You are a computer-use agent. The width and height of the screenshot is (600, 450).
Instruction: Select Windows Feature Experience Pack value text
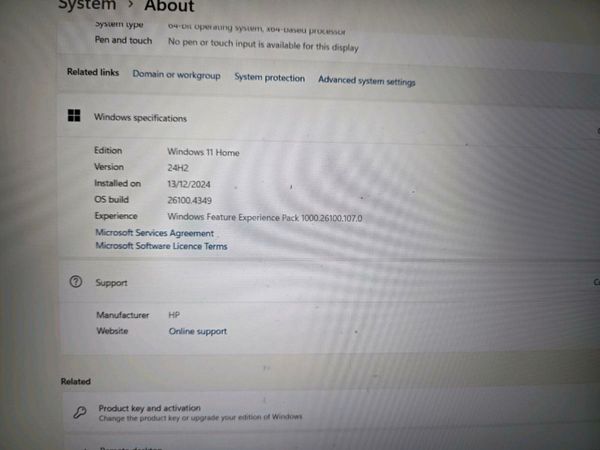coord(265,217)
